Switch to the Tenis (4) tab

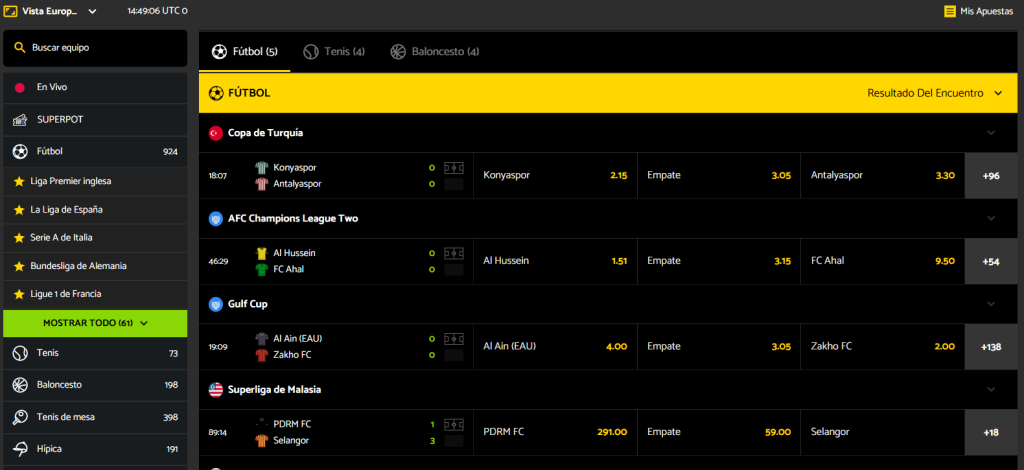pos(334,52)
